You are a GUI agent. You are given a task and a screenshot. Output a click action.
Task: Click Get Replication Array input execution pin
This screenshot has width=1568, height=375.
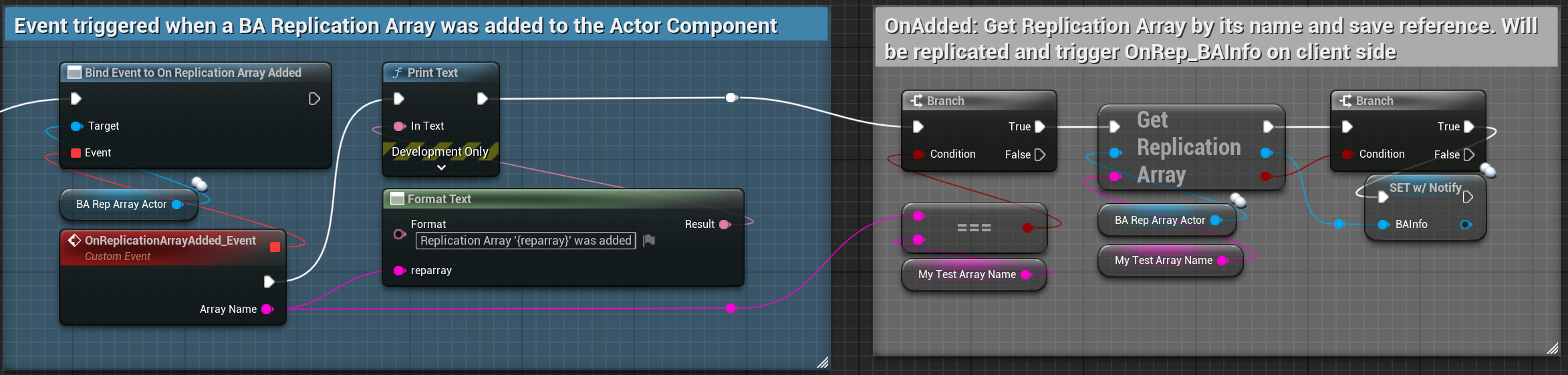pyautogui.click(x=1115, y=127)
